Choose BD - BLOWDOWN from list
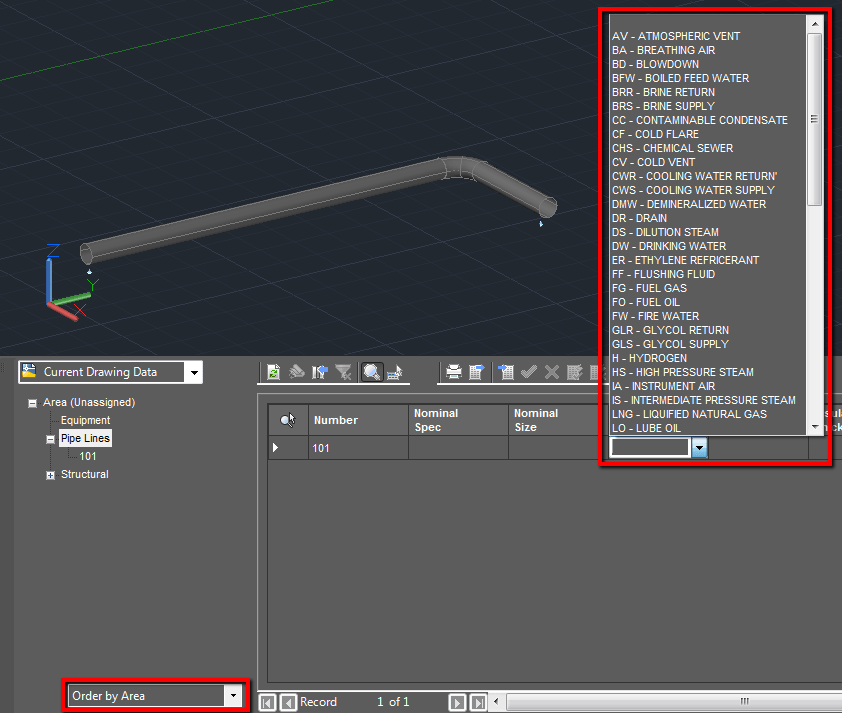Image resolution: width=842 pixels, height=713 pixels. click(655, 64)
